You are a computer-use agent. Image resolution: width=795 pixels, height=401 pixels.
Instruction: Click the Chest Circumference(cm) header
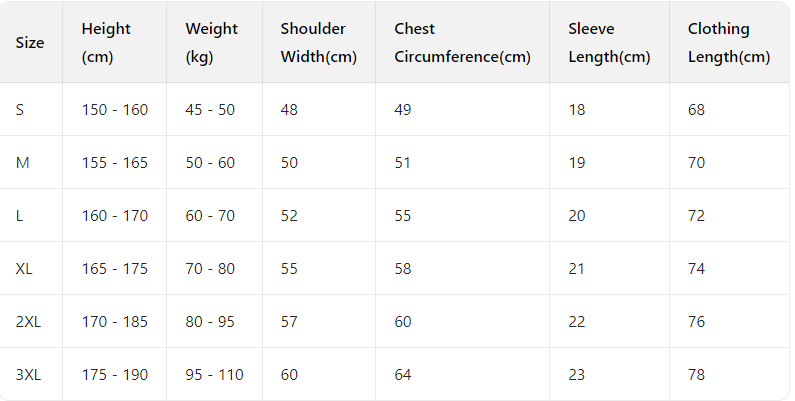point(462,43)
